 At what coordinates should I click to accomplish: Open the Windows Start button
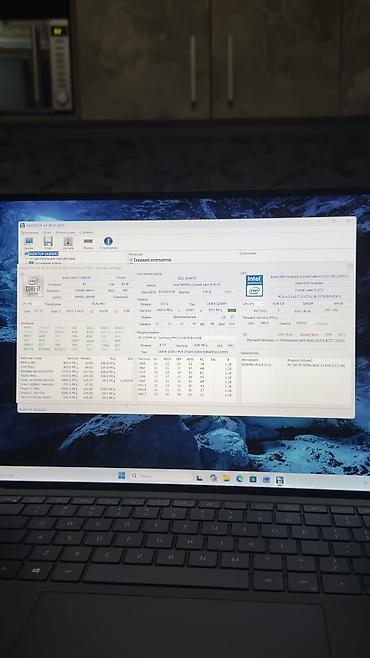click(122, 475)
